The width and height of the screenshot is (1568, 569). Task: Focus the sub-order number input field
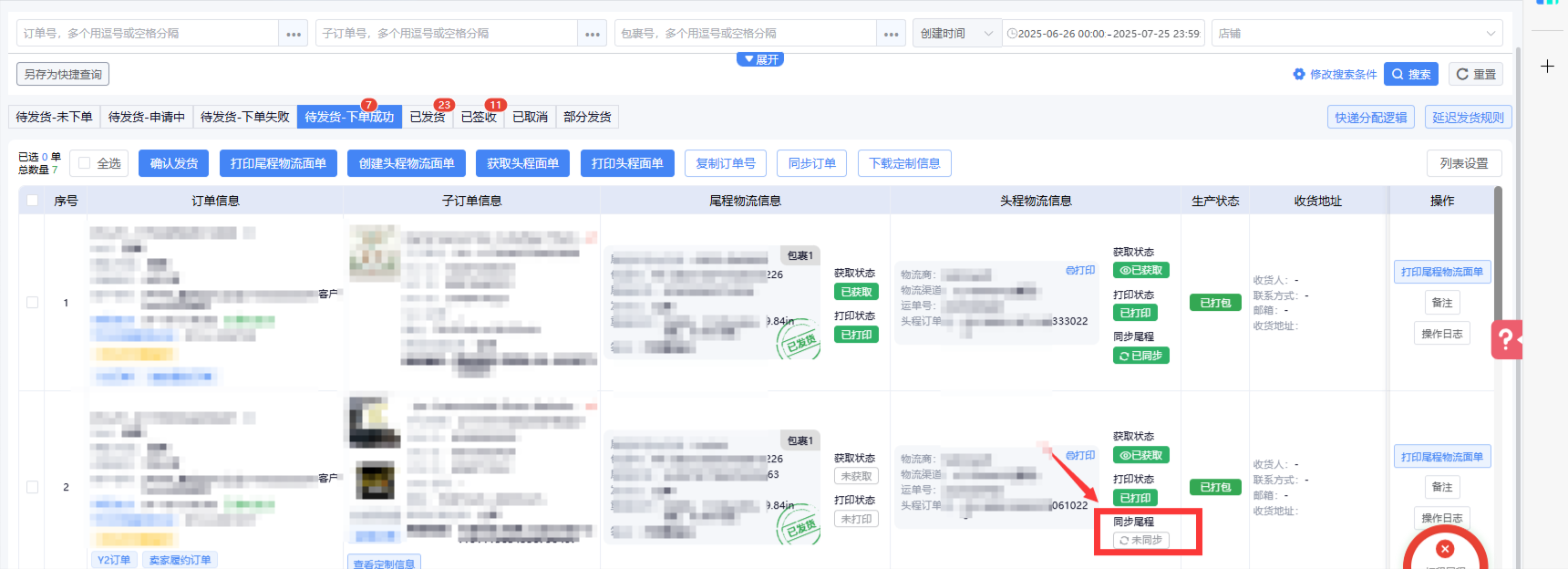[447, 34]
